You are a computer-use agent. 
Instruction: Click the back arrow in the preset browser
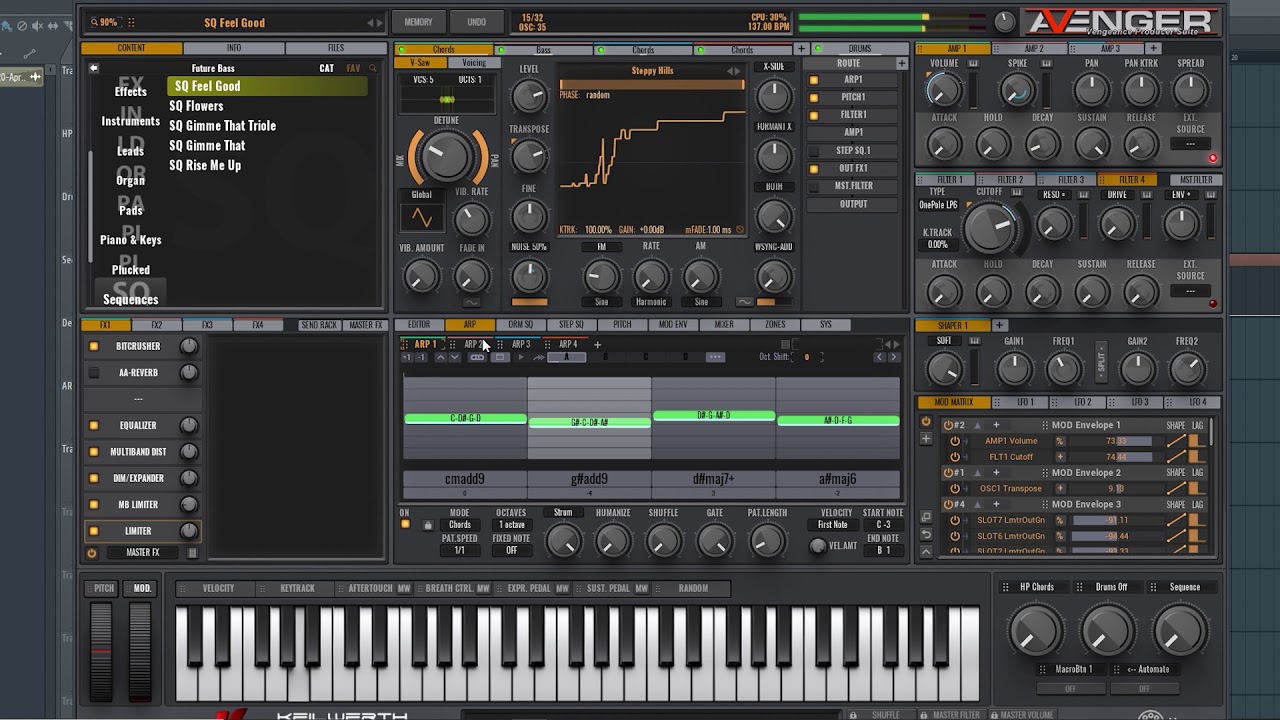pos(93,68)
